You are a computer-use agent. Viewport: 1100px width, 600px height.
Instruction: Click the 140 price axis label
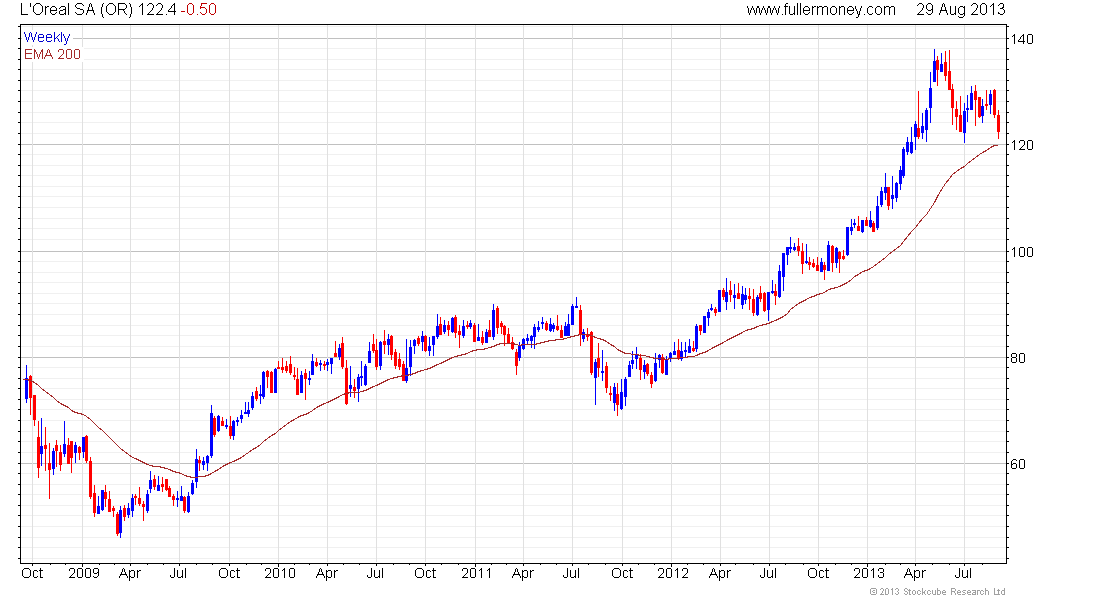point(1022,39)
